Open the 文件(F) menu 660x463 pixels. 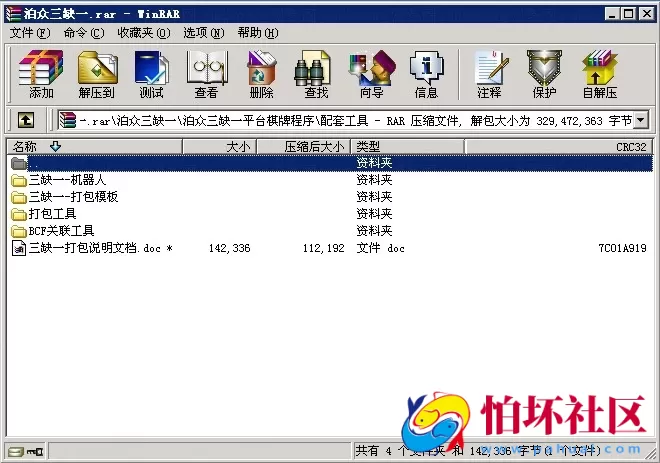click(x=30, y=33)
